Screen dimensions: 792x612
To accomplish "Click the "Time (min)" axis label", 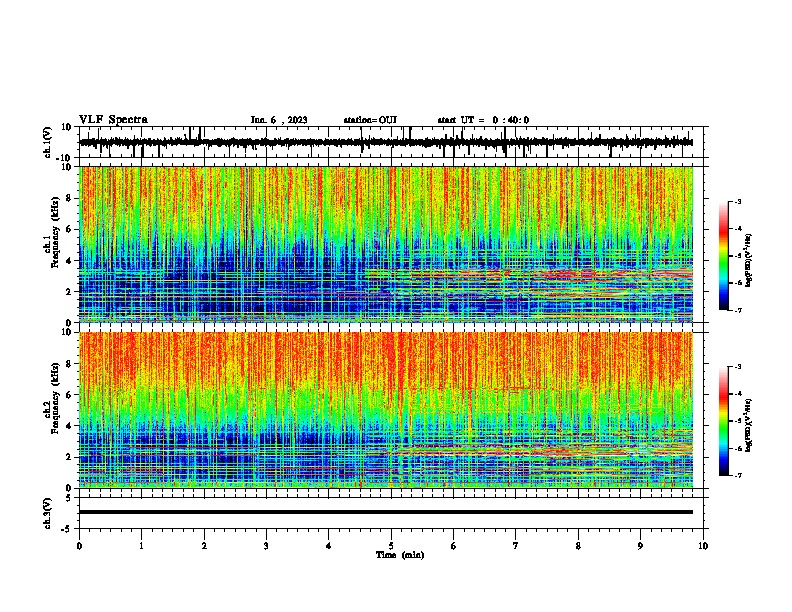I will [x=400, y=555].
